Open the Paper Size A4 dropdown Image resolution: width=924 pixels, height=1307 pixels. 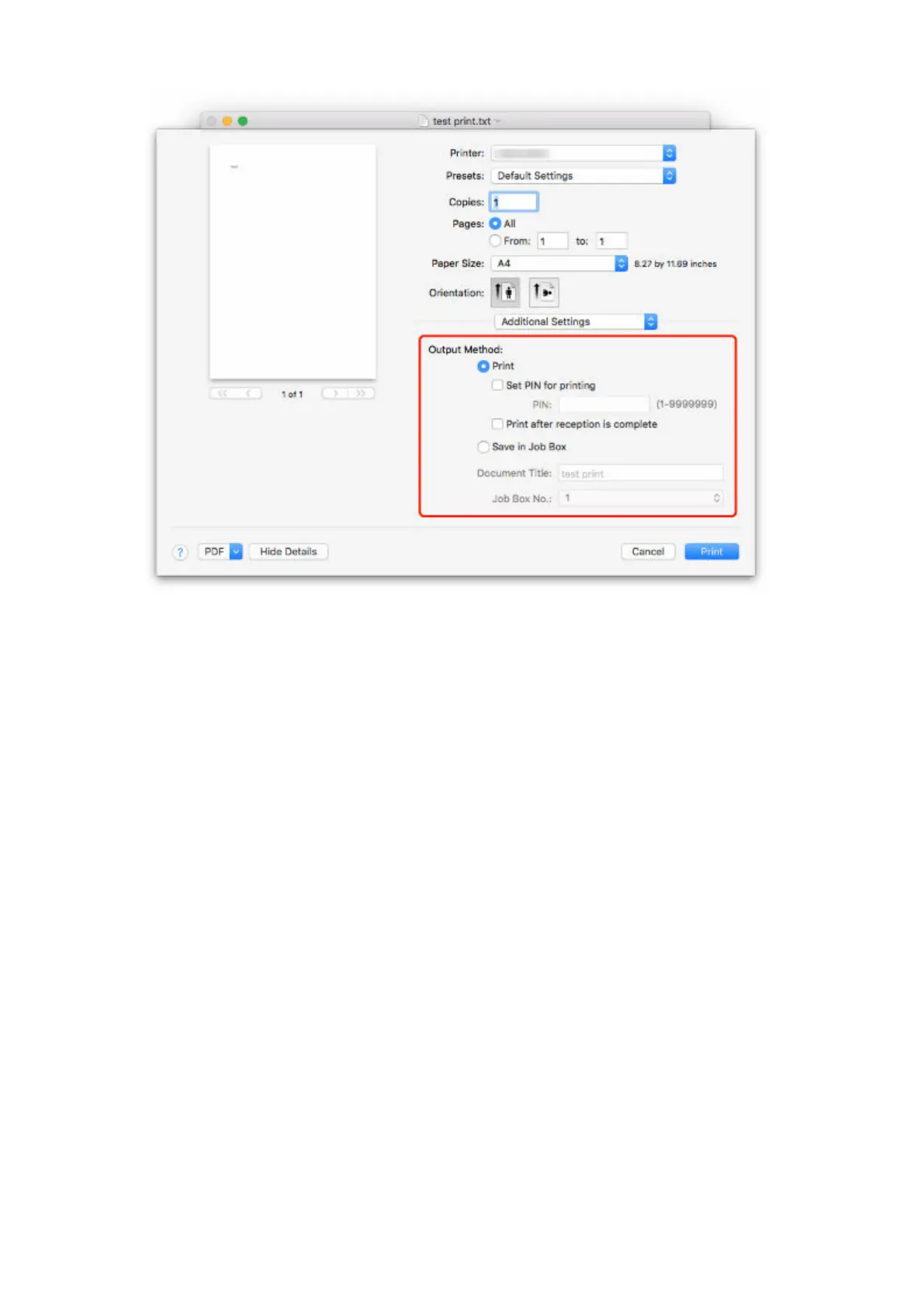click(x=559, y=264)
